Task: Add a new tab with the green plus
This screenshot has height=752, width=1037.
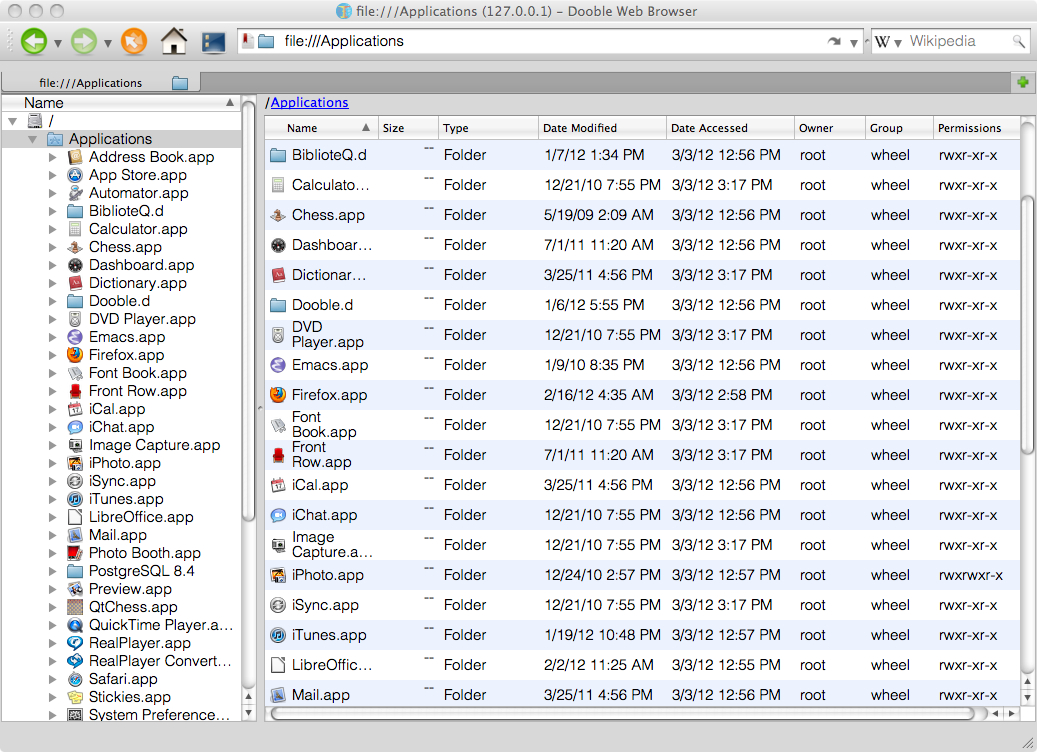Action: 1023,82
